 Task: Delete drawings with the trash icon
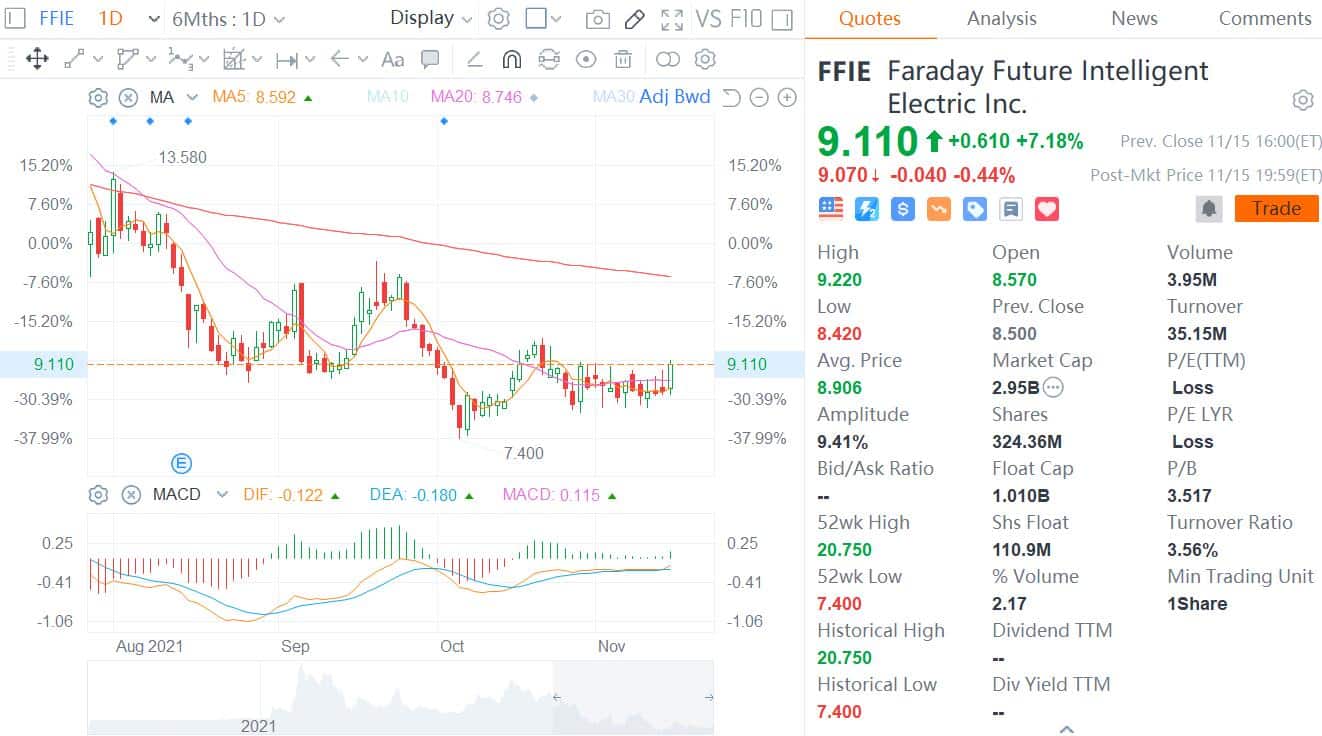(x=623, y=60)
